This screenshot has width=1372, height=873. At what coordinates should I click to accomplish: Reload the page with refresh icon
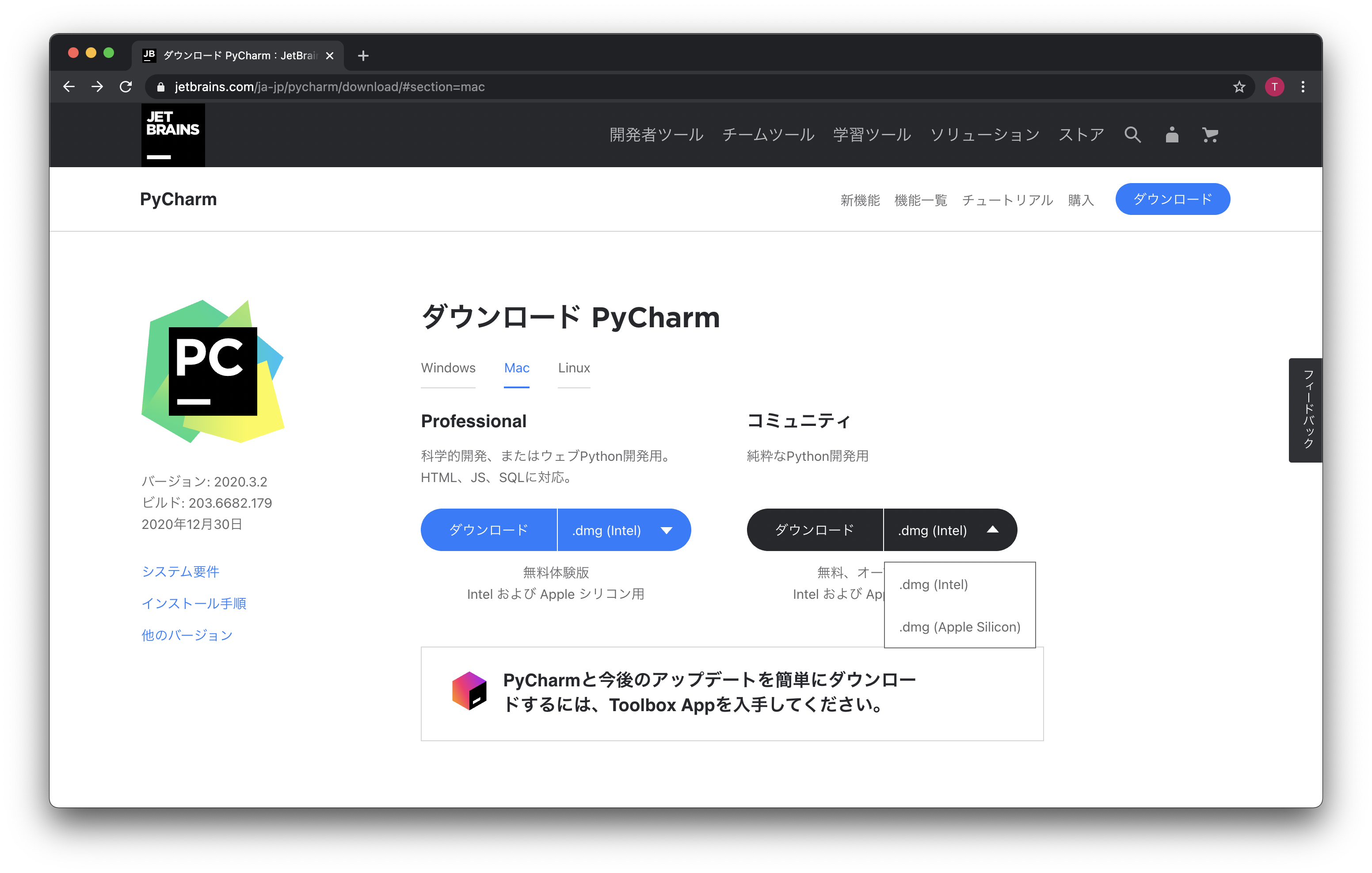coord(126,87)
